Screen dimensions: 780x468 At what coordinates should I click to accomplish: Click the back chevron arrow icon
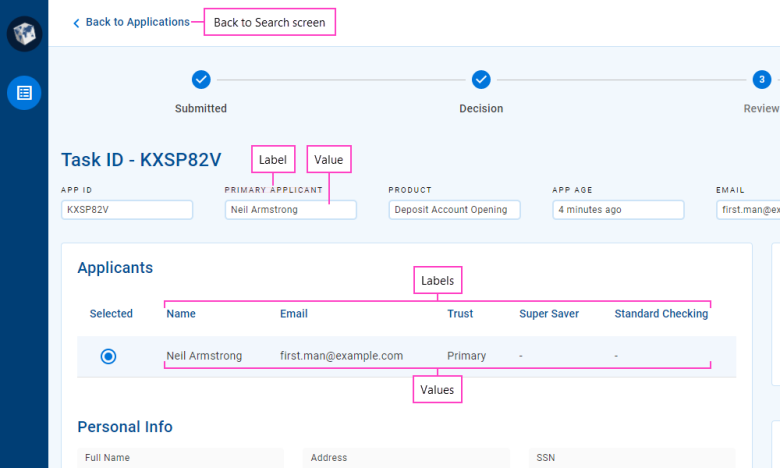point(76,23)
